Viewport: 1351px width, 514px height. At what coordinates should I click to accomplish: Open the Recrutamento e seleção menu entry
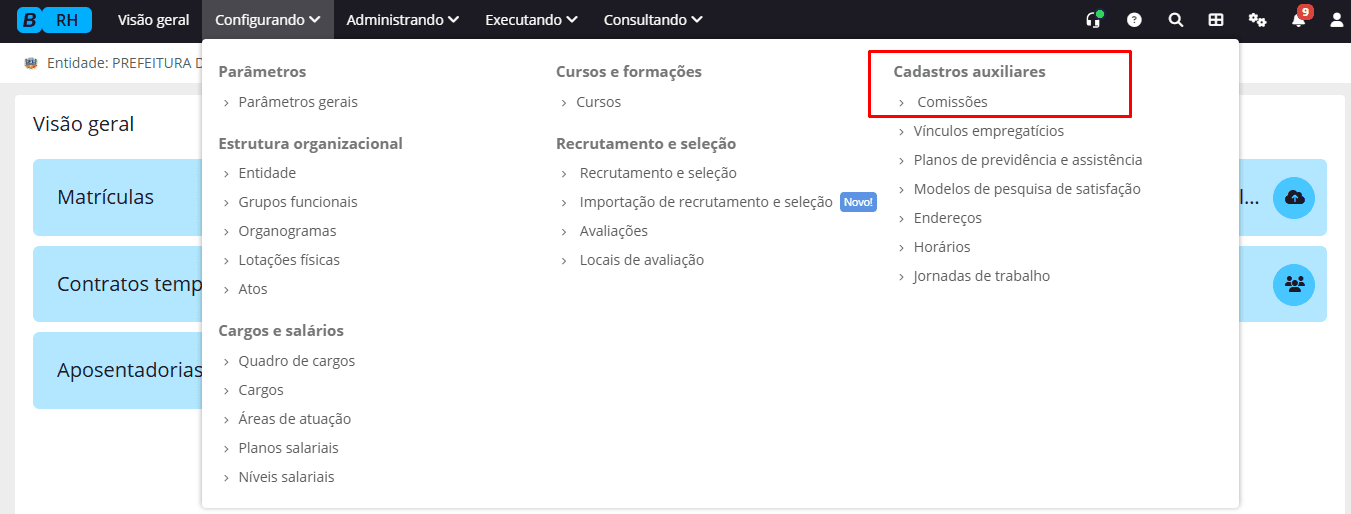click(658, 173)
